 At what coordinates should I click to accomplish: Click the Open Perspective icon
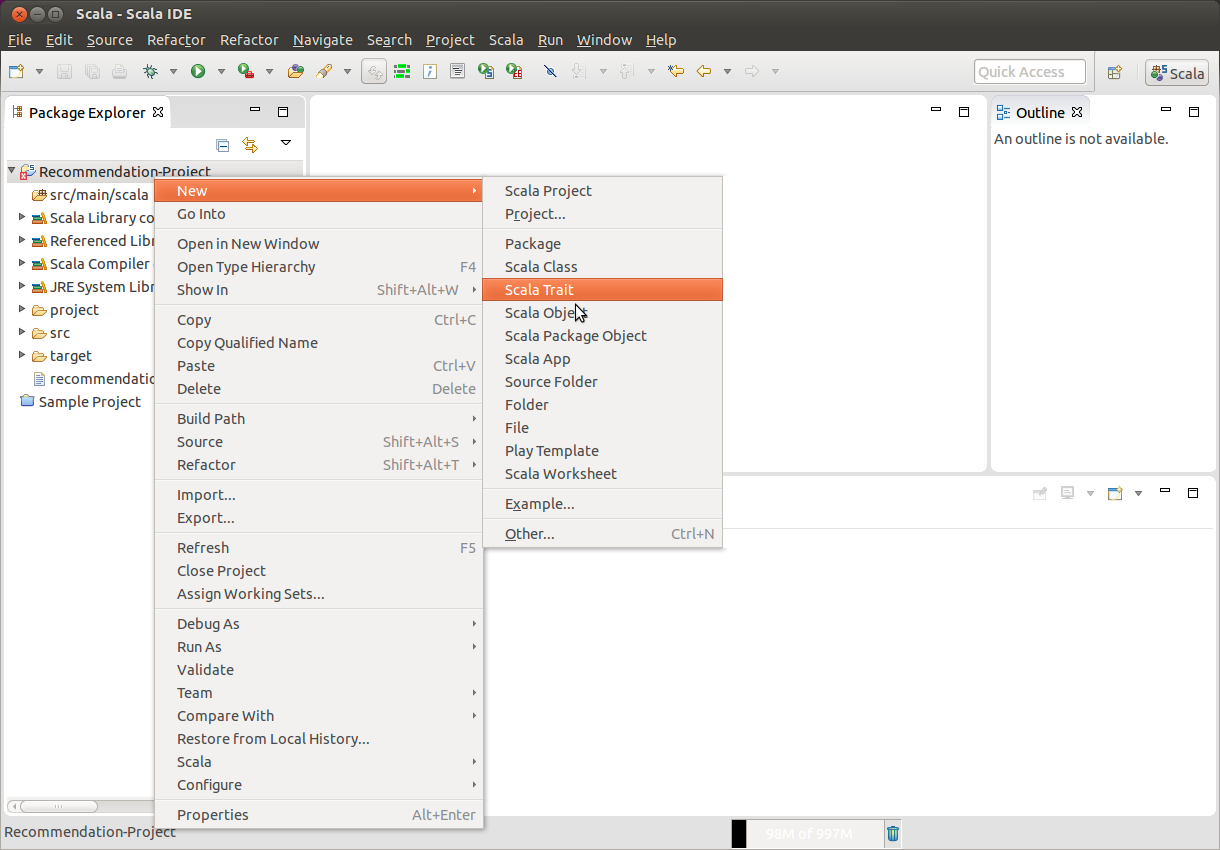pyautogui.click(x=1114, y=72)
